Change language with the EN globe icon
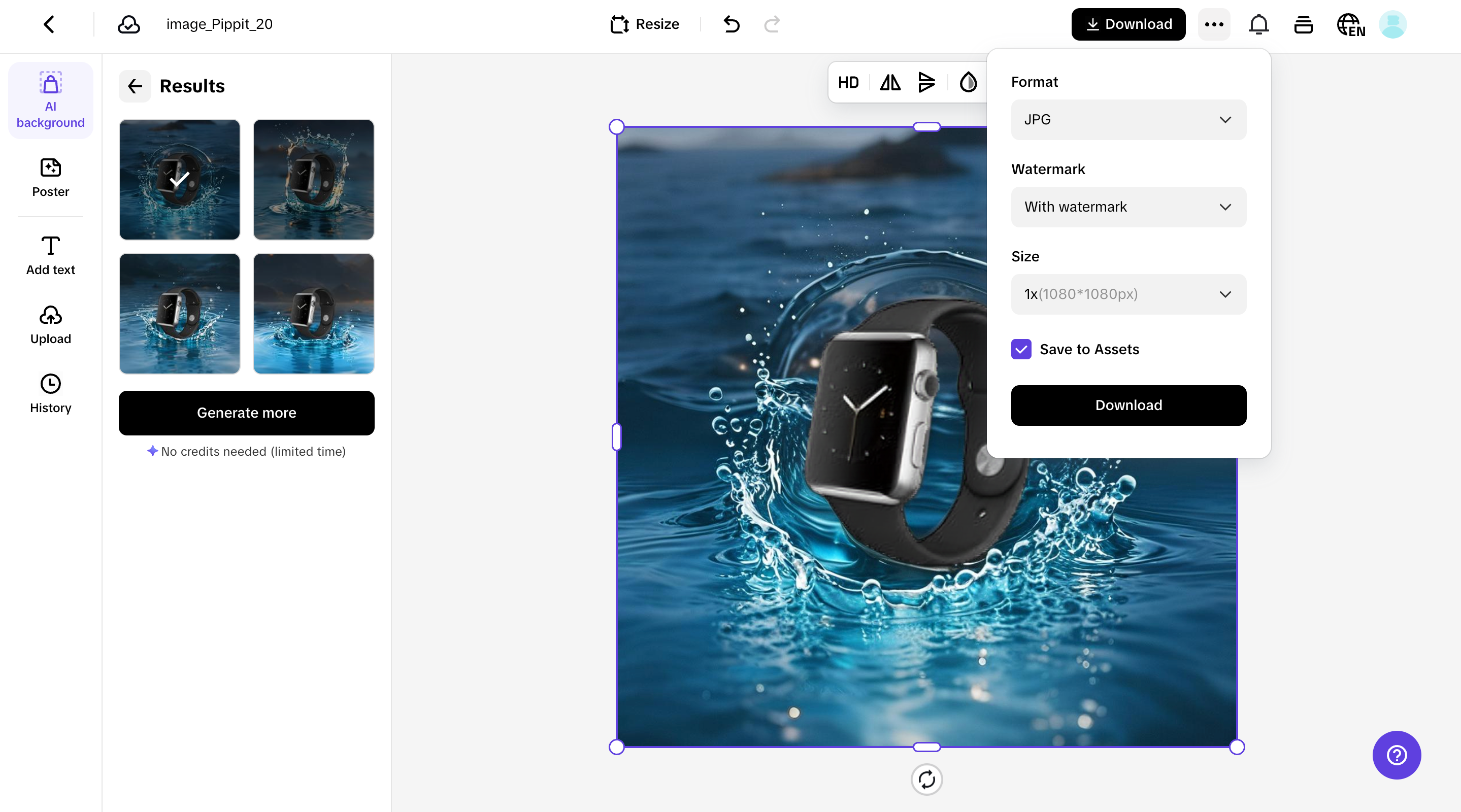Screen dimensions: 1461x812 1350,24
